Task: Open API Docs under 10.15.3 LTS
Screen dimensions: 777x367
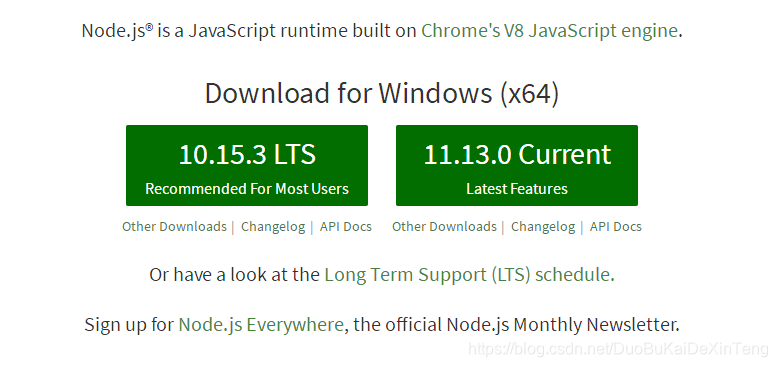Action: coord(346,227)
